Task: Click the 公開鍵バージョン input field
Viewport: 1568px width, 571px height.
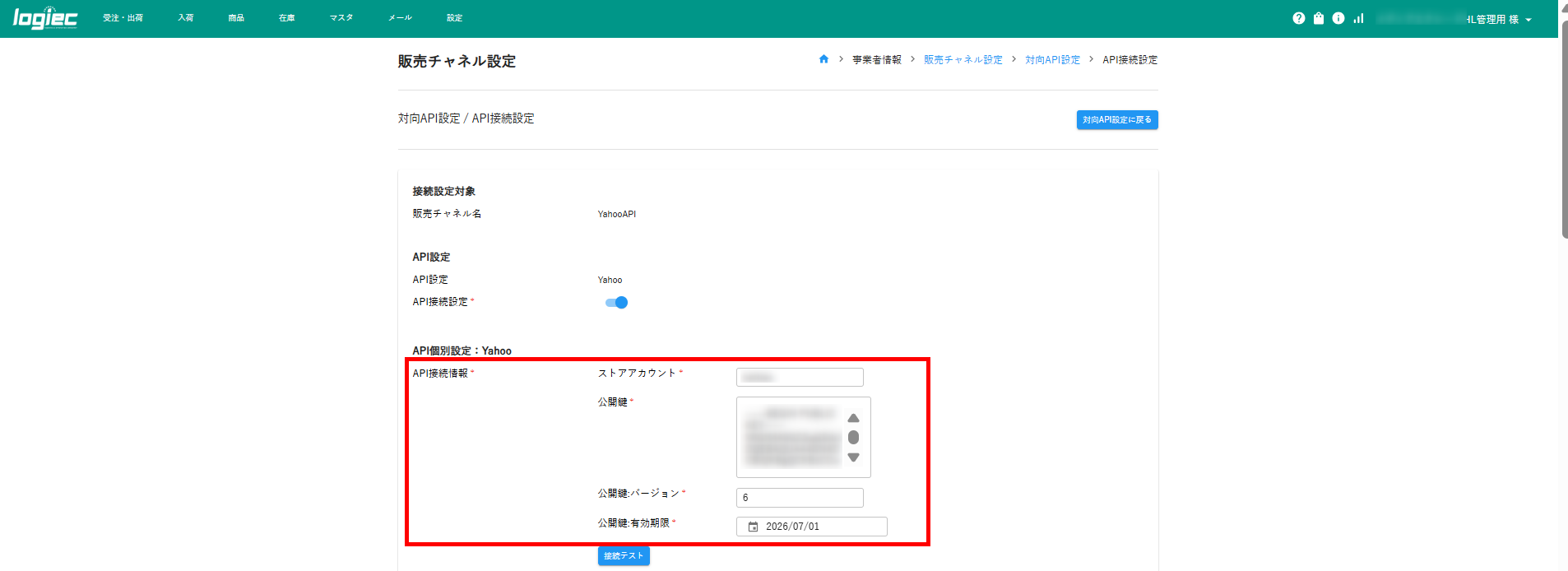Action: coord(800,498)
